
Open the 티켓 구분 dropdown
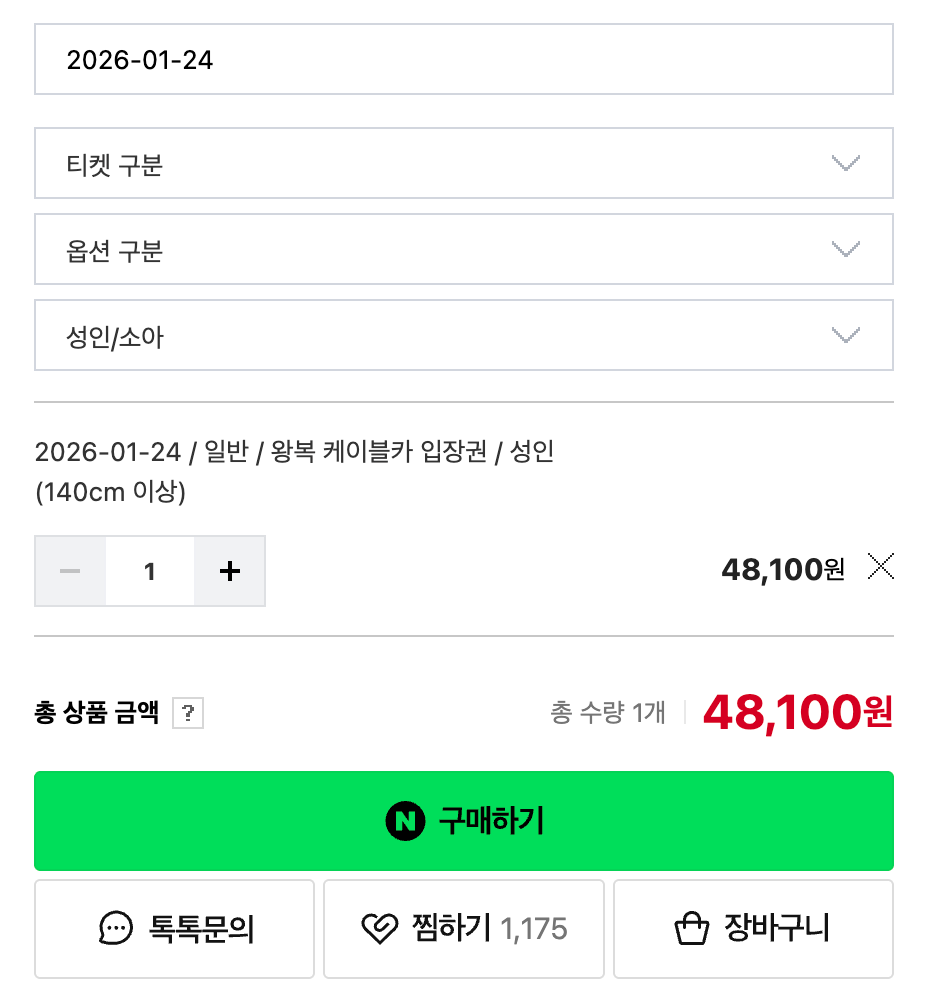463,164
